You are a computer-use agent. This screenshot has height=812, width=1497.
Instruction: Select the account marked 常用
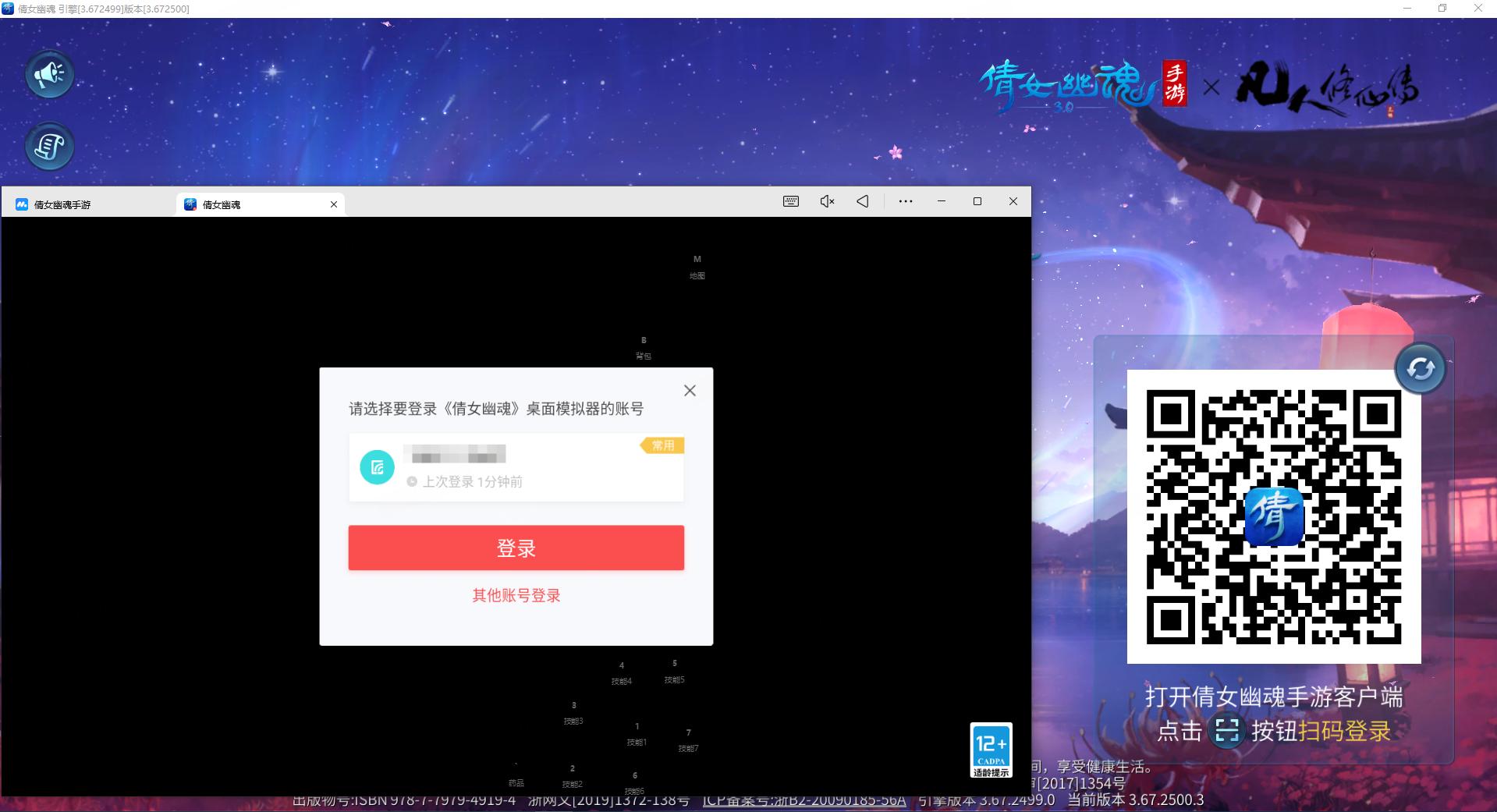[516, 467]
